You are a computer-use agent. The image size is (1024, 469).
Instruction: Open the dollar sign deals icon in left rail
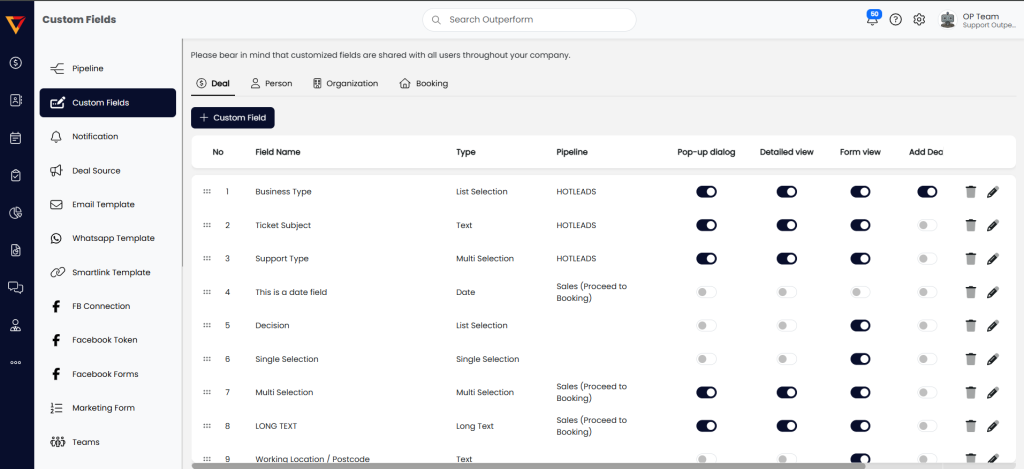15,63
